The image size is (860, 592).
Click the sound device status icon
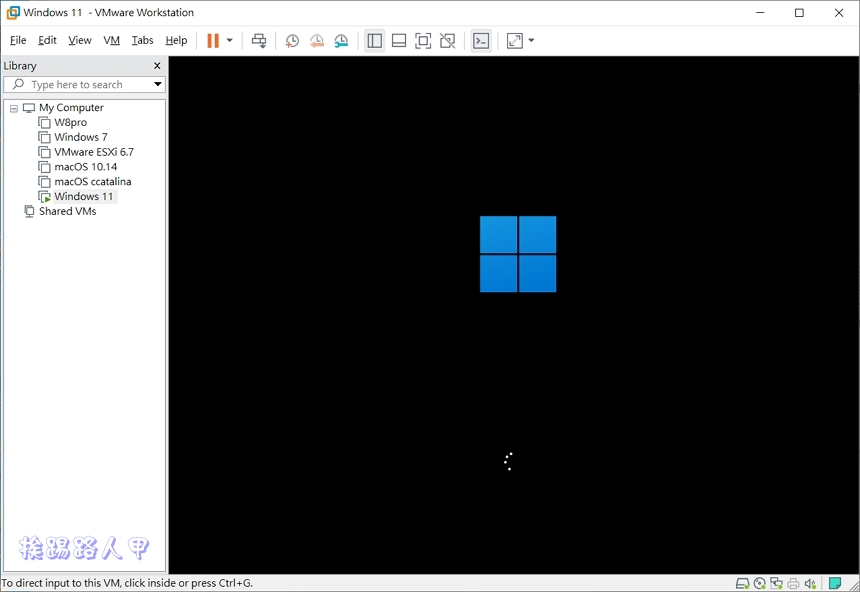click(x=809, y=583)
